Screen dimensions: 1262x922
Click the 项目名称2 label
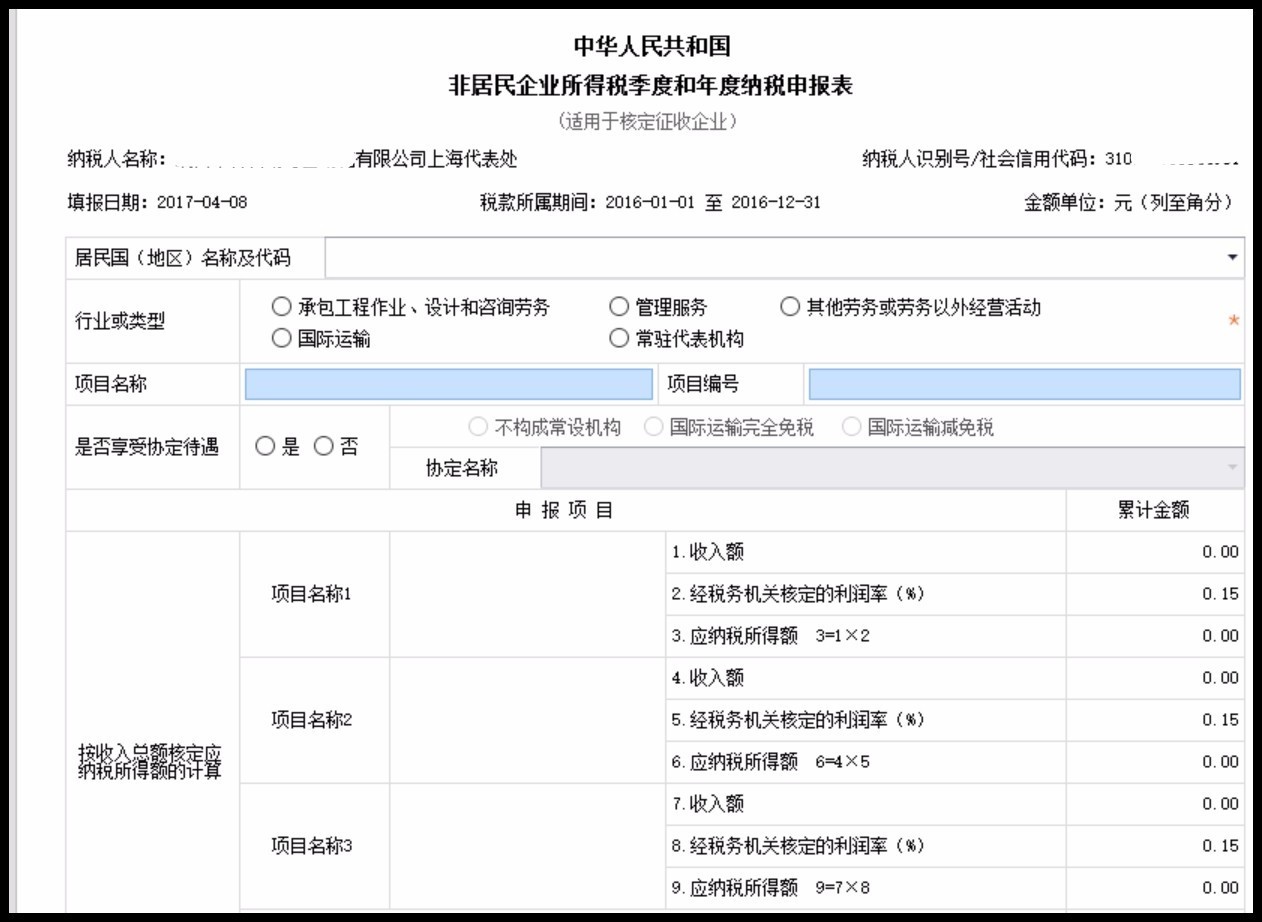coord(311,720)
